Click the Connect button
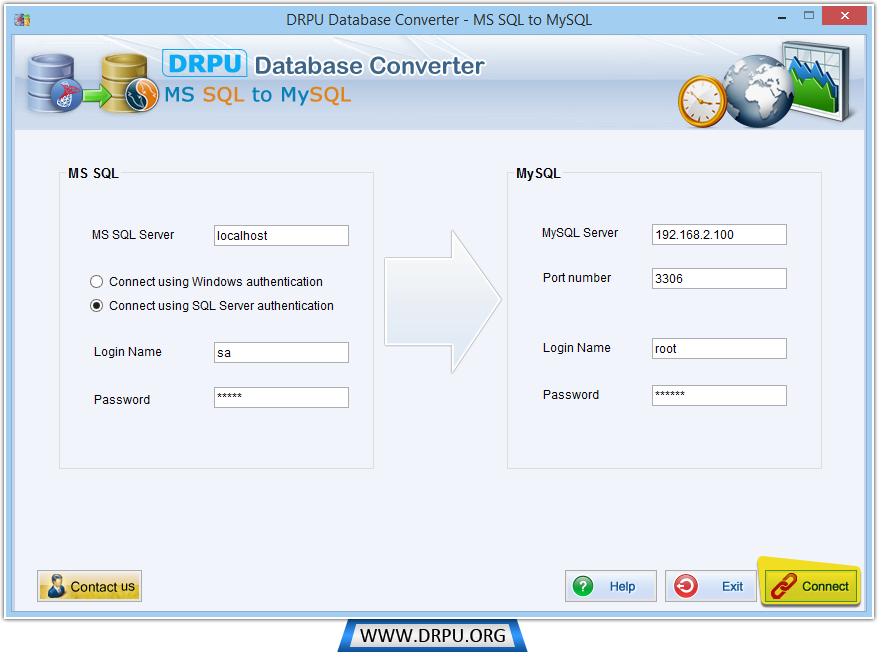The width and height of the screenshot is (878, 652). click(811, 586)
